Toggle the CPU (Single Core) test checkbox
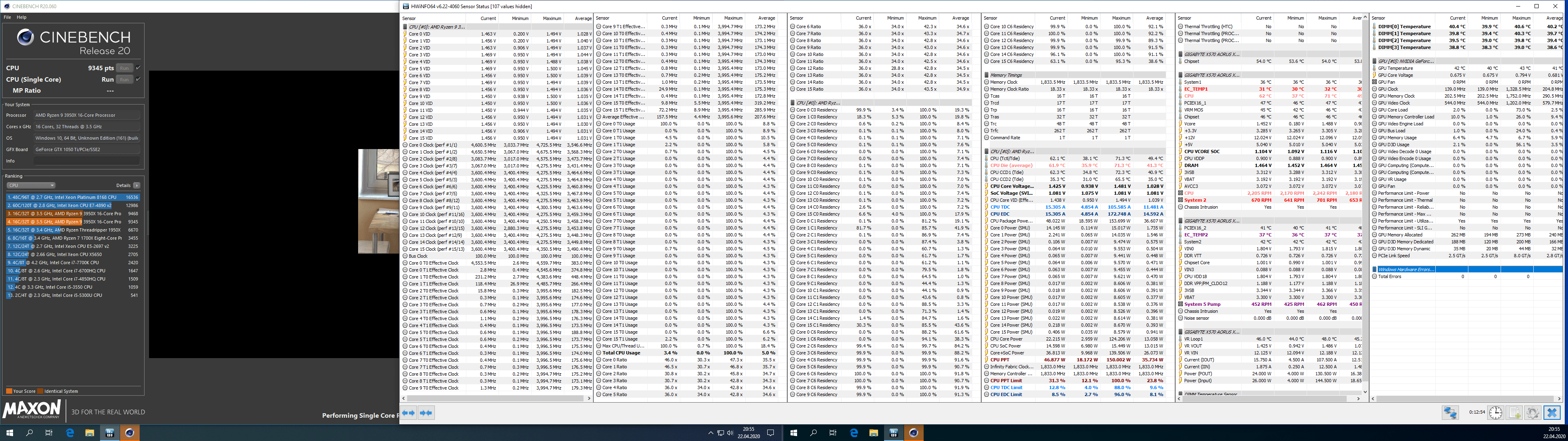The image size is (1568, 441). click(138, 79)
